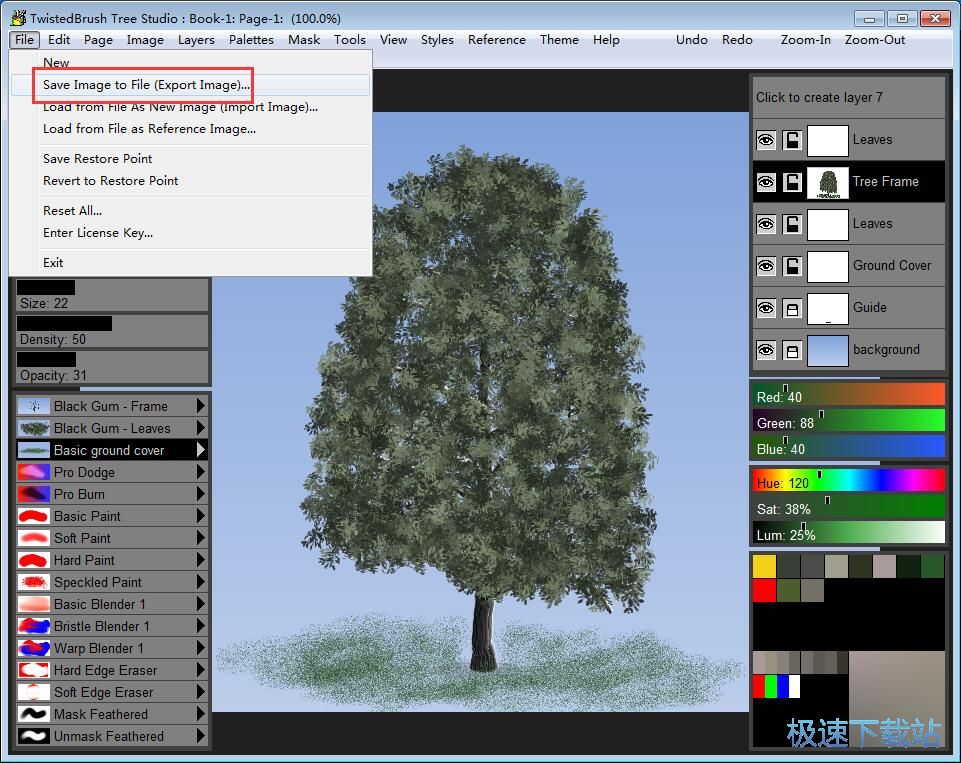Expand Warp Blender 1 options arrow
The width and height of the screenshot is (961, 763).
[200, 648]
